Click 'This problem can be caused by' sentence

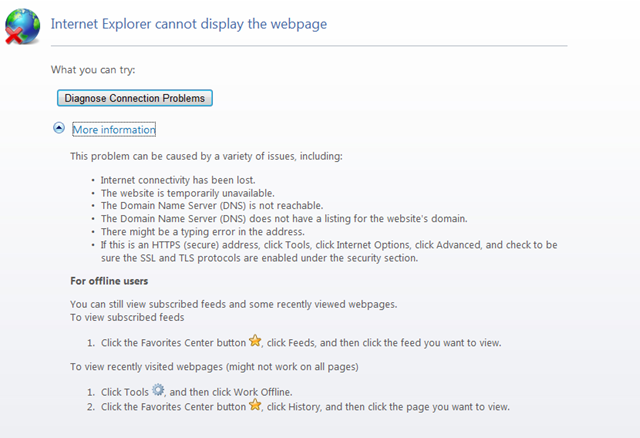(206, 156)
